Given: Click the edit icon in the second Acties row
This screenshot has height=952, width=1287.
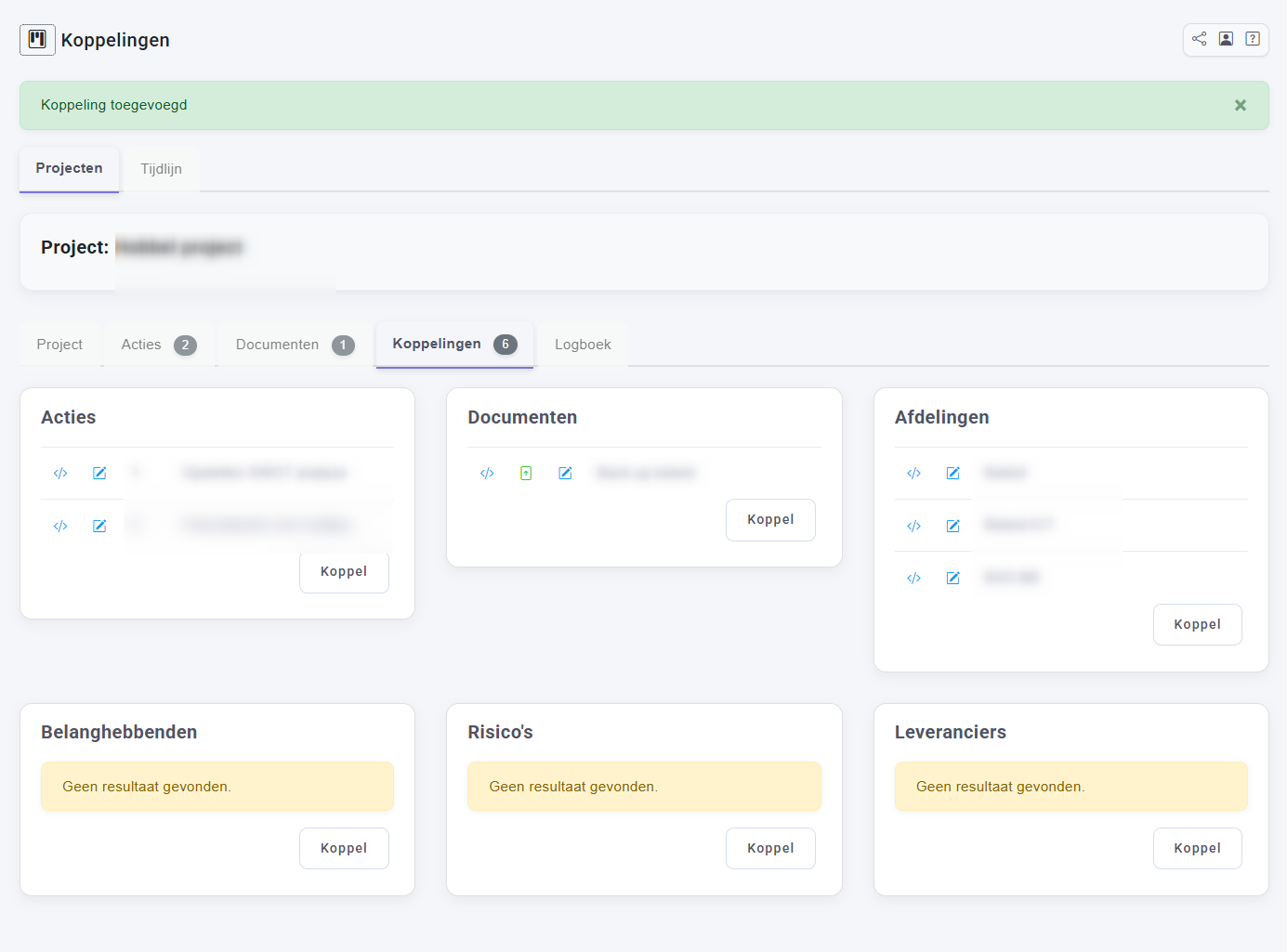Looking at the screenshot, I should [x=99, y=527].
